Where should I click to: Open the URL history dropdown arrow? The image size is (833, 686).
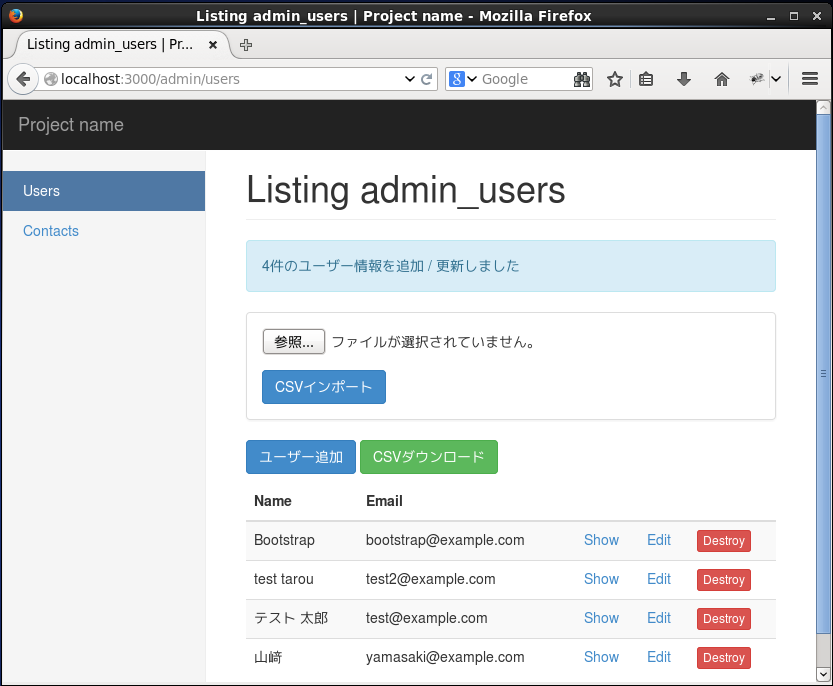tap(410, 79)
